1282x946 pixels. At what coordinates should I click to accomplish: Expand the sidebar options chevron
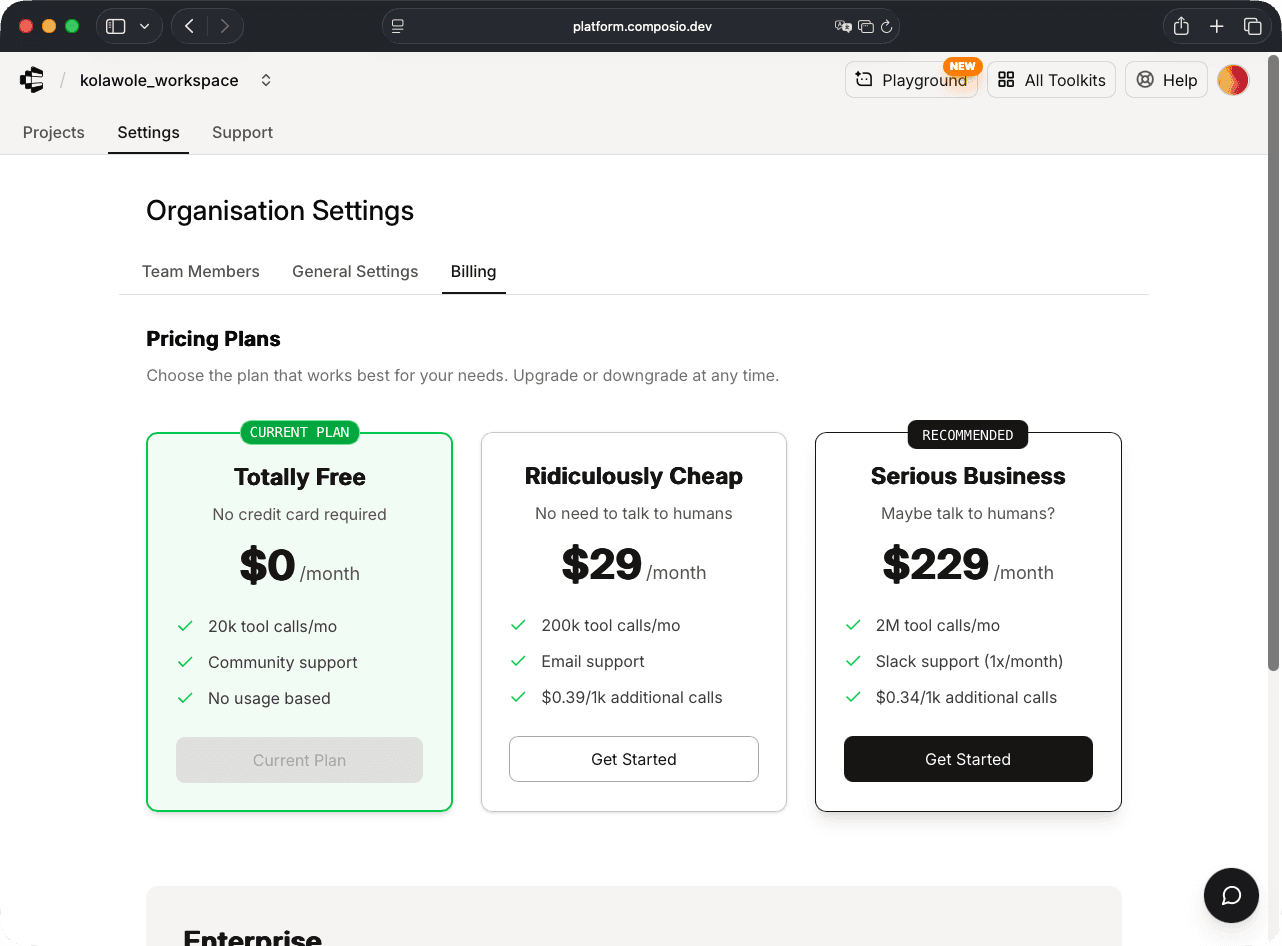144,26
